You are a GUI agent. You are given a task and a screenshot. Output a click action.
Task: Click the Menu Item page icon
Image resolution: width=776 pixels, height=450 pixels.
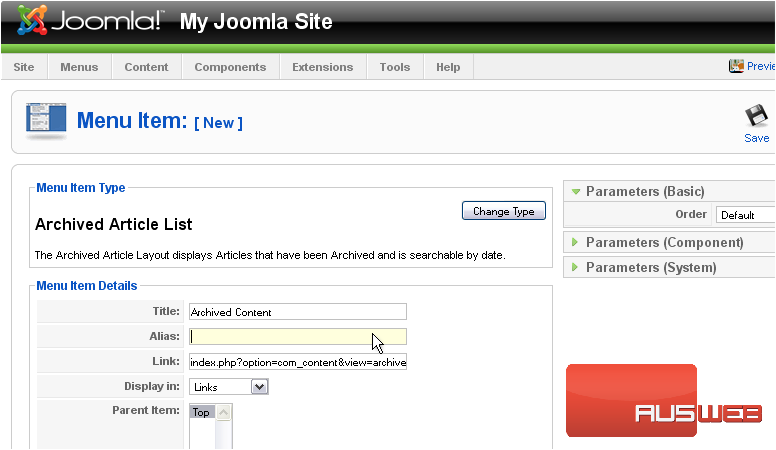(x=46, y=120)
